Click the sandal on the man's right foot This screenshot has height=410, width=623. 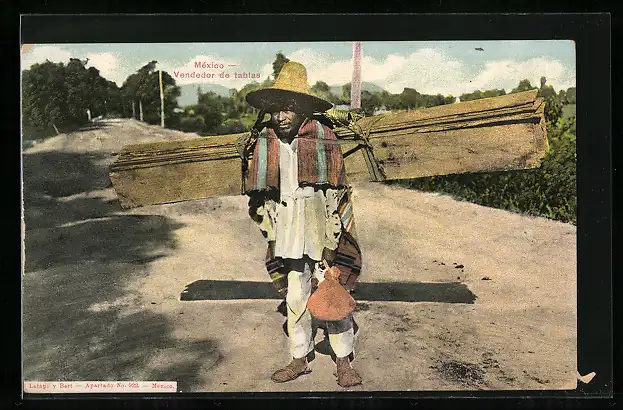pyautogui.click(x=291, y=370)
